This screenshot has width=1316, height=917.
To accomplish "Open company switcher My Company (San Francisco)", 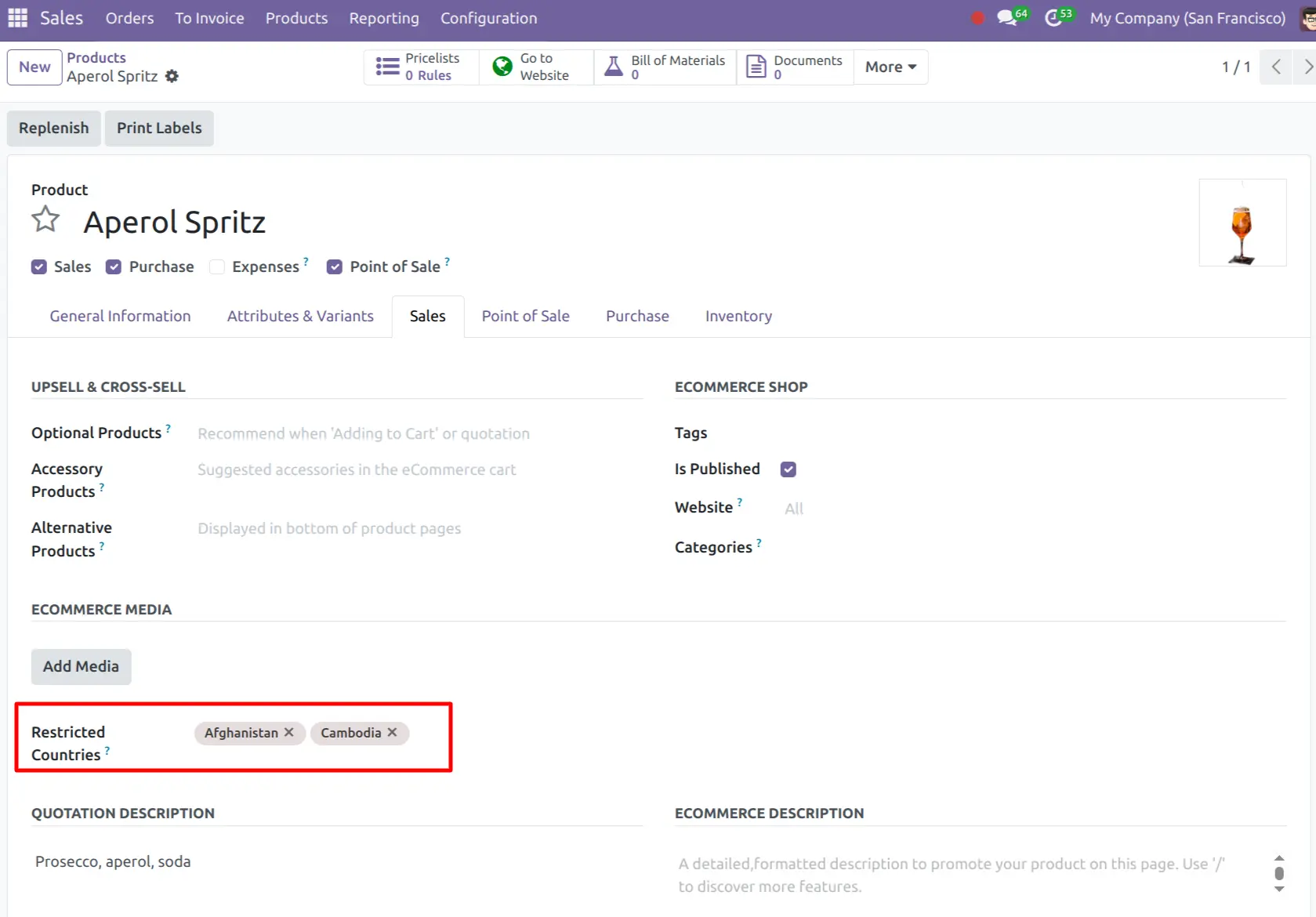I will (1187, 18).
